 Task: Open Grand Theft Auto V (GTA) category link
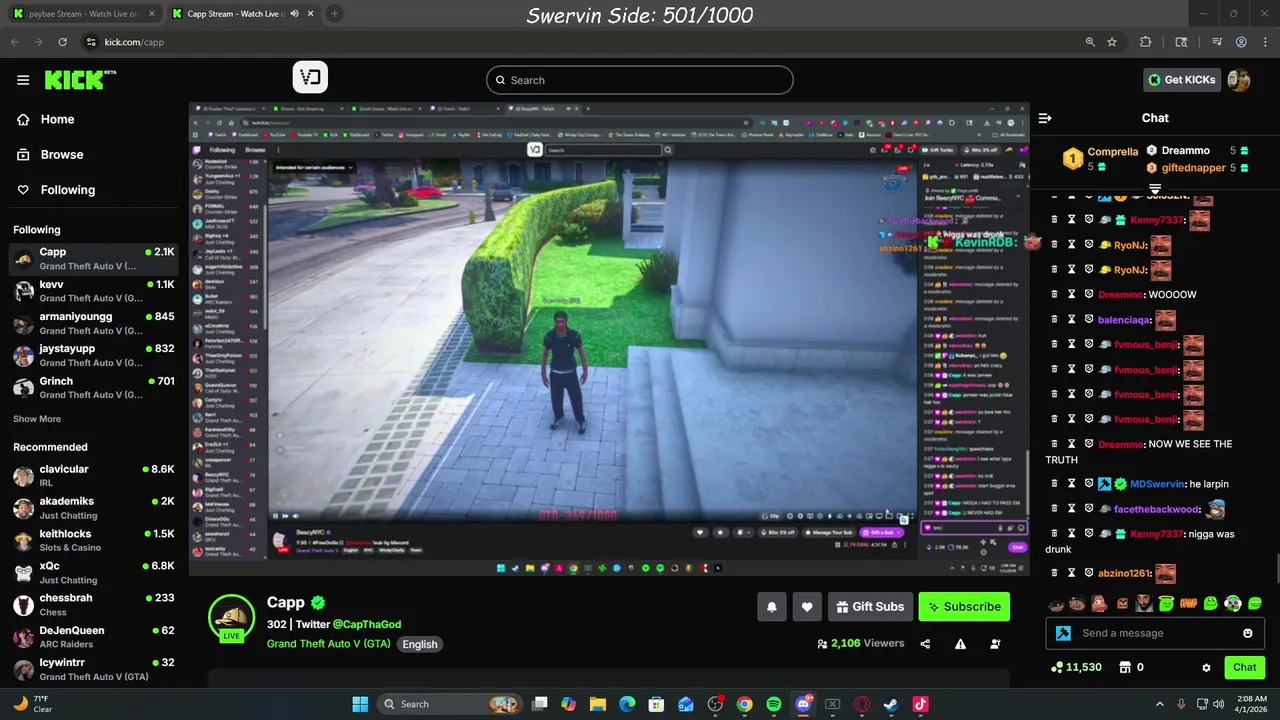click(x=329, y=644)
